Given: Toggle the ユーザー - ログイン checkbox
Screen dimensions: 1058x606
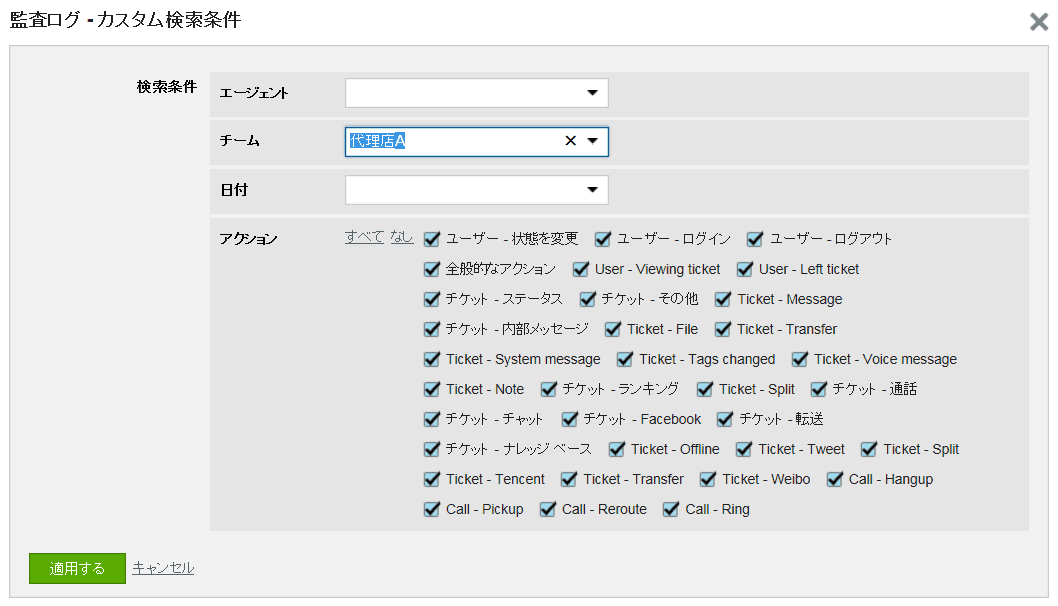Looking at the screenshot, I should pyautogui.click(x=603, y=239).
